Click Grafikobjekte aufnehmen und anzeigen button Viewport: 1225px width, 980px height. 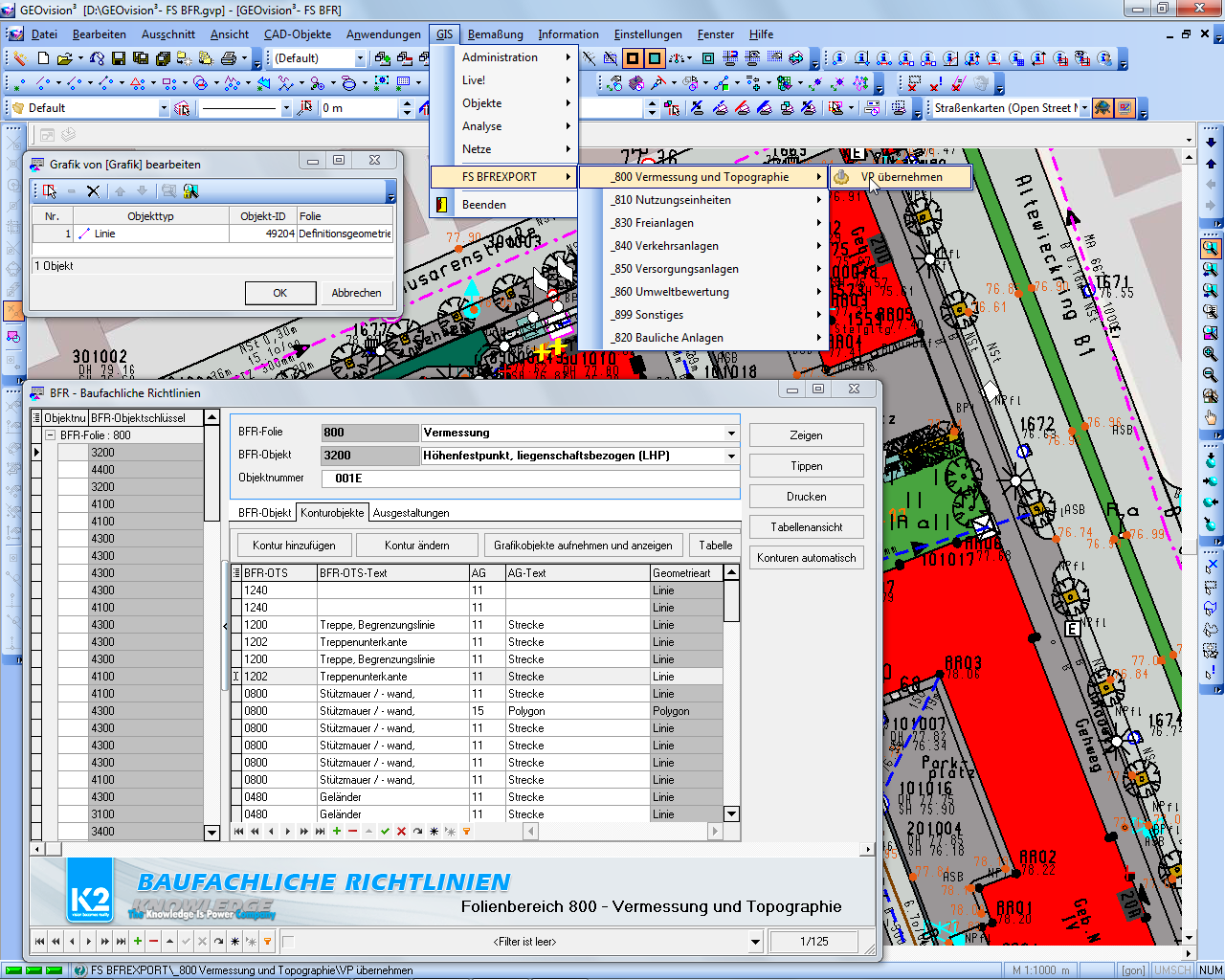point(583,546)
